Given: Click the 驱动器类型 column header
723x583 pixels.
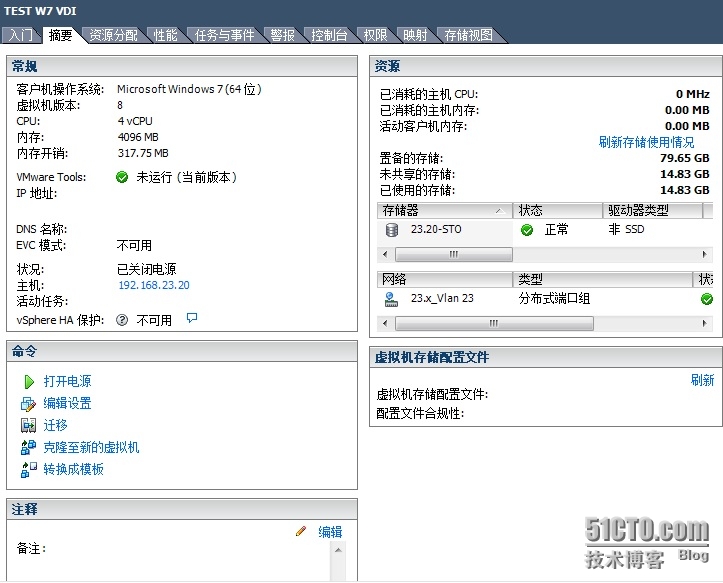Looking at the screenshot, I should pyautogui.click(x=652, y=211).
